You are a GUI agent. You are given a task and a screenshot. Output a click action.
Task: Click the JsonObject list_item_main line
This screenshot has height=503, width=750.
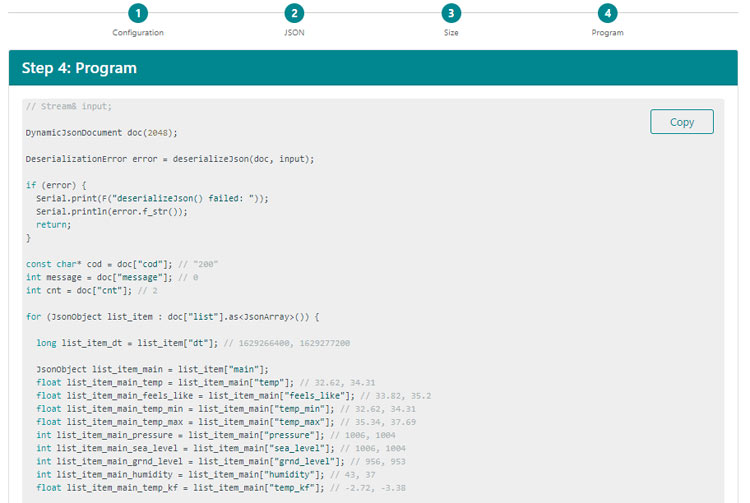coord(152,369)
